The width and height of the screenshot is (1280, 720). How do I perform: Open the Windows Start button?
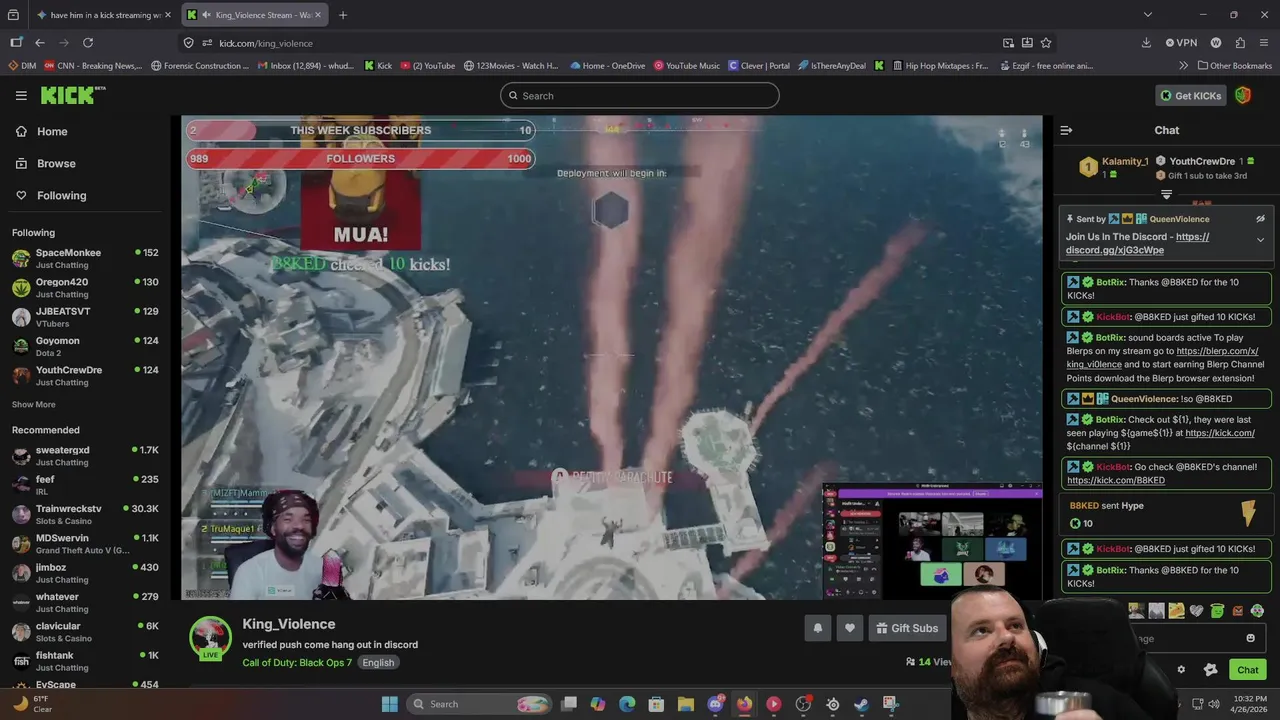[x=389, y=704]
